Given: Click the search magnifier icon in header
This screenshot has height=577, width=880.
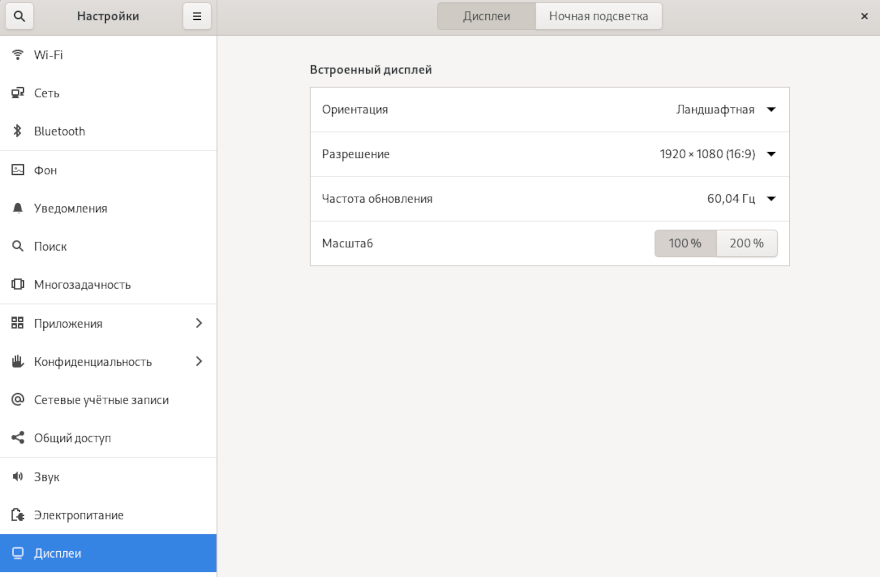Looking at the screenshot, I should click(19, 16).
